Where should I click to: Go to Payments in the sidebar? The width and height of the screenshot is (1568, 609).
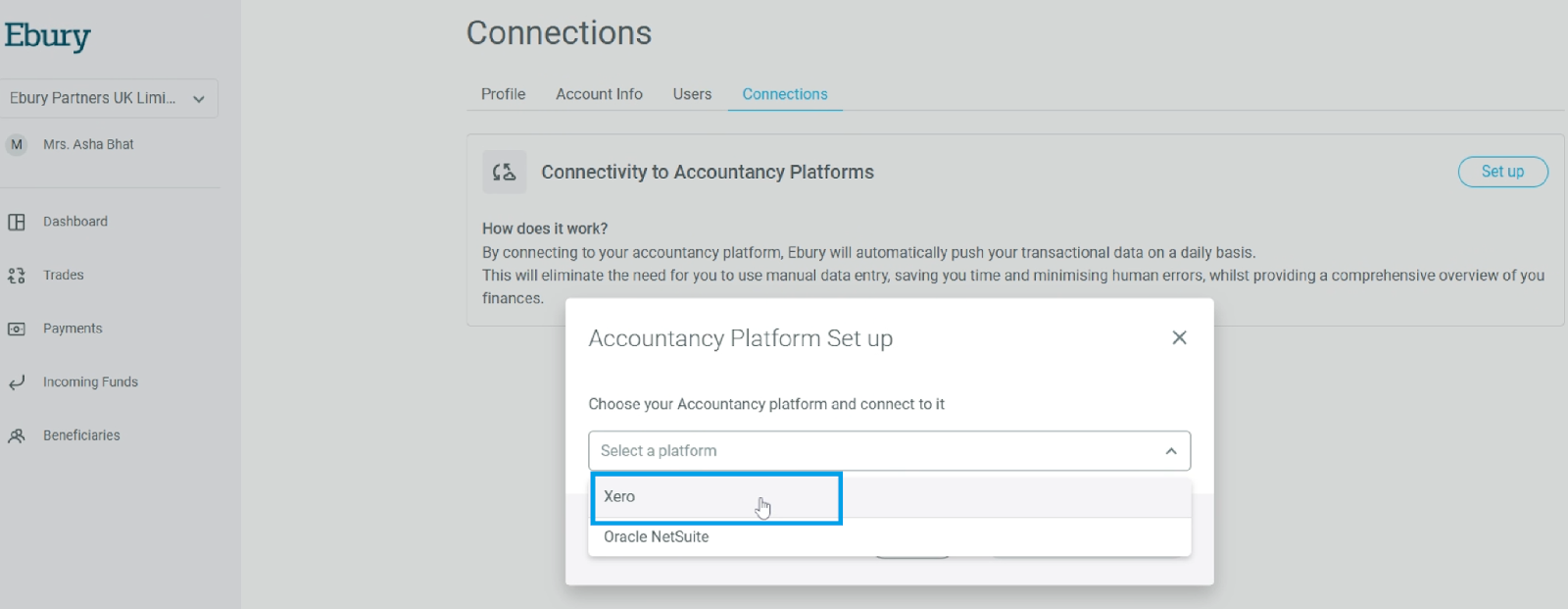[x=73, y=329]
